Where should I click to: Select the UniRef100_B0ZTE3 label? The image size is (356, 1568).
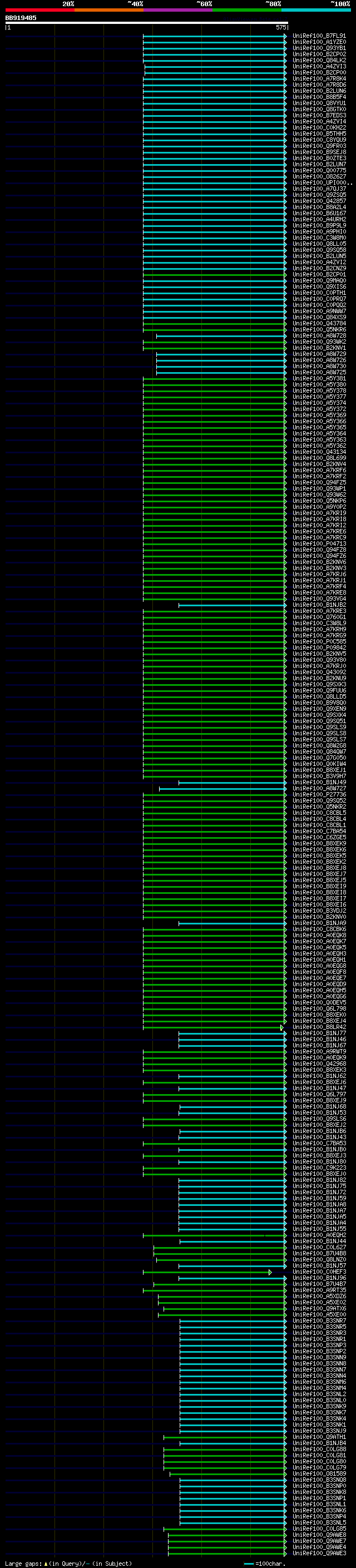tap(319, 159)
